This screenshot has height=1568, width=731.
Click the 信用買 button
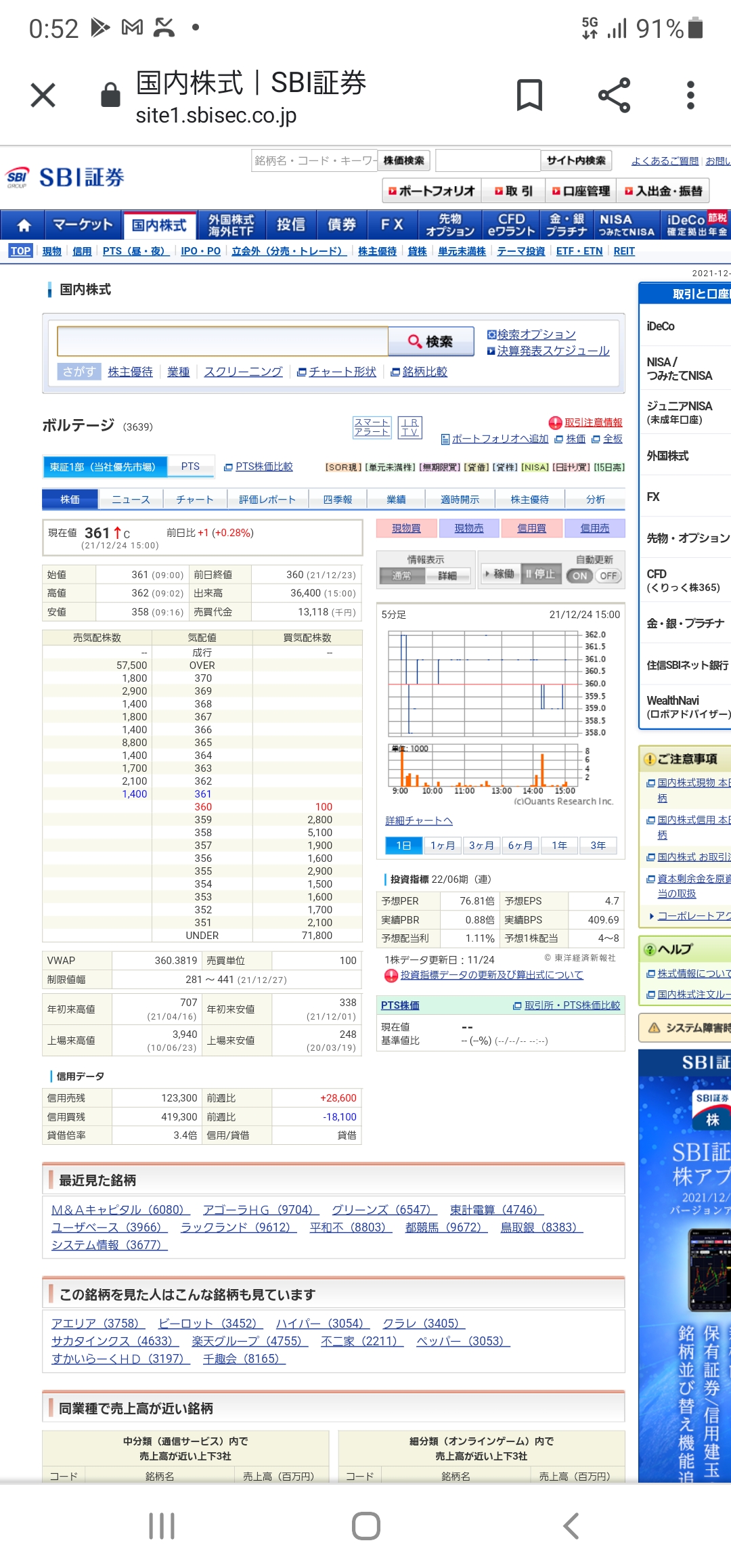tap(532, 528)
